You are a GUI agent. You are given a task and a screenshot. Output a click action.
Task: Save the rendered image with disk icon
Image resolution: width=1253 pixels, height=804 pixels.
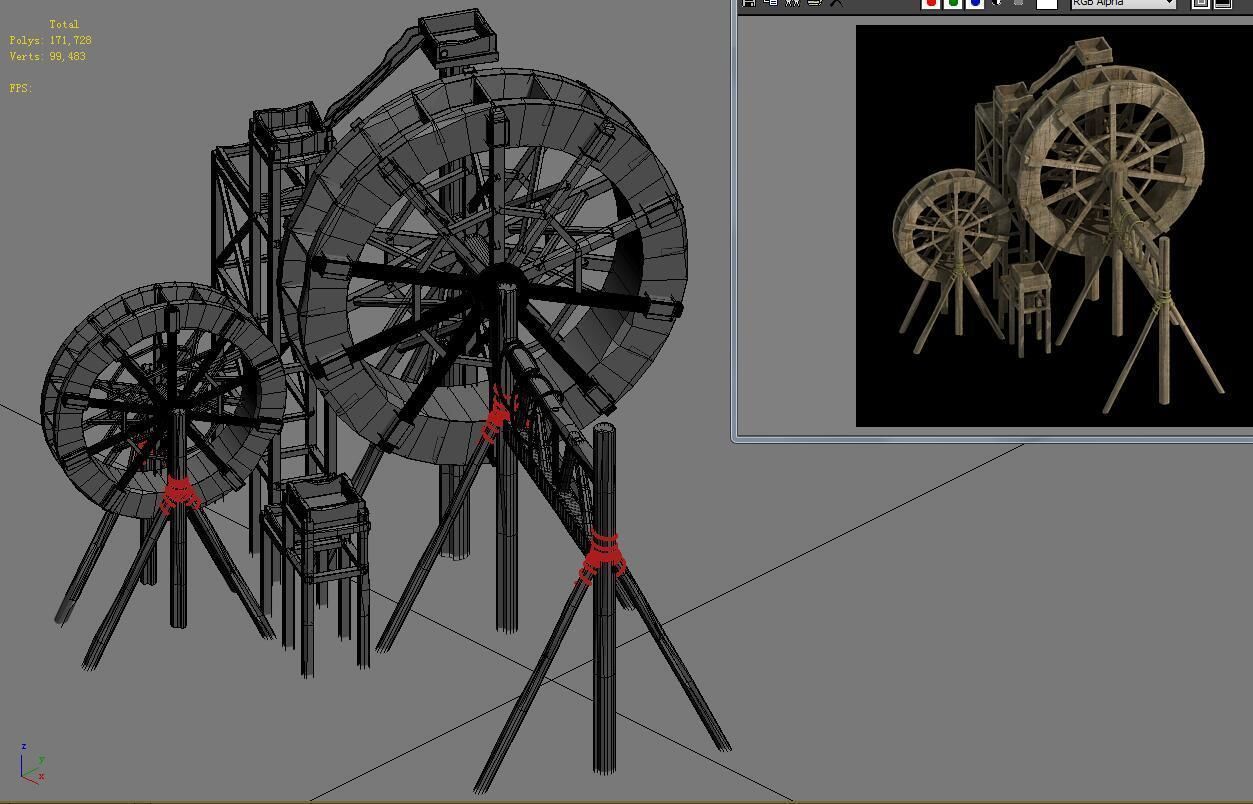tap(748, 3)
